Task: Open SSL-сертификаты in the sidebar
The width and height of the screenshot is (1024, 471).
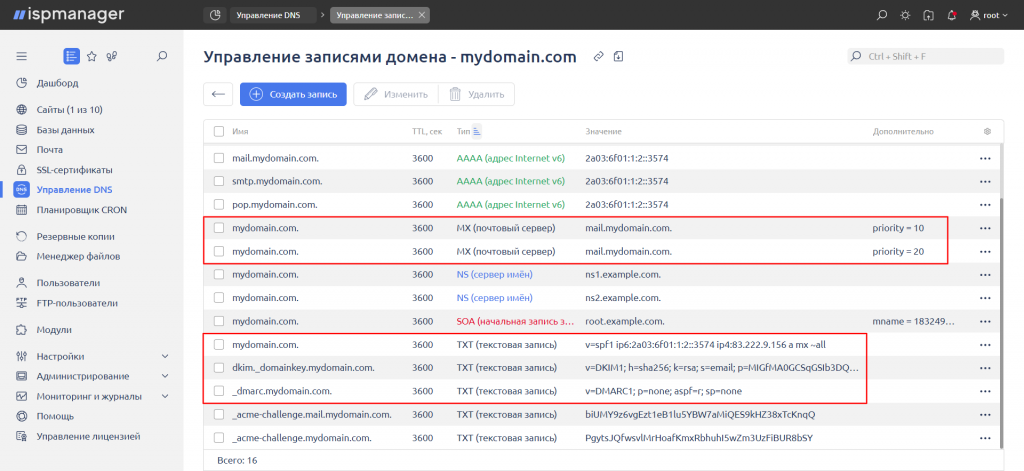Action: (74, 170)
